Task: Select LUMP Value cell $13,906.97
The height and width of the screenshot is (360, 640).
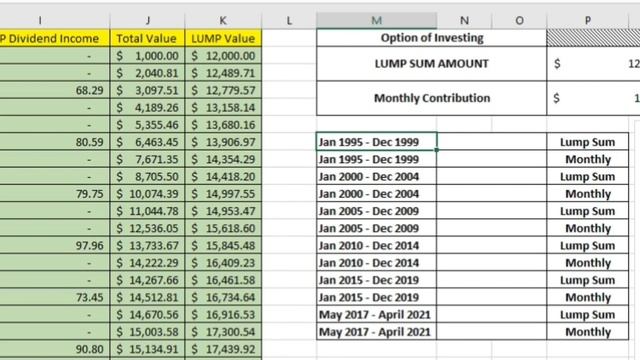Action: (x=223, y=142)
